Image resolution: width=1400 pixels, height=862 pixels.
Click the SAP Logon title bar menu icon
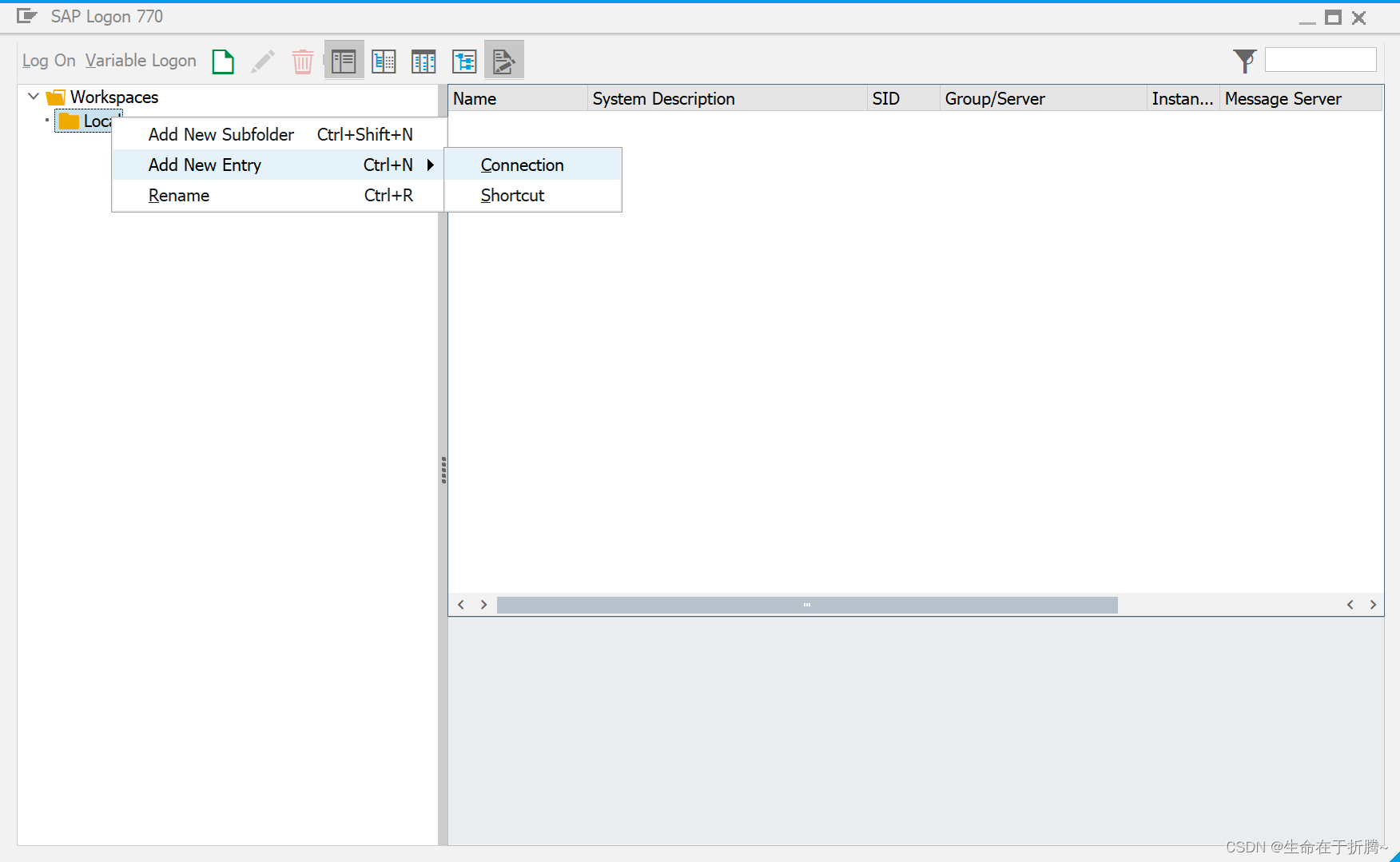click(27, 16)
